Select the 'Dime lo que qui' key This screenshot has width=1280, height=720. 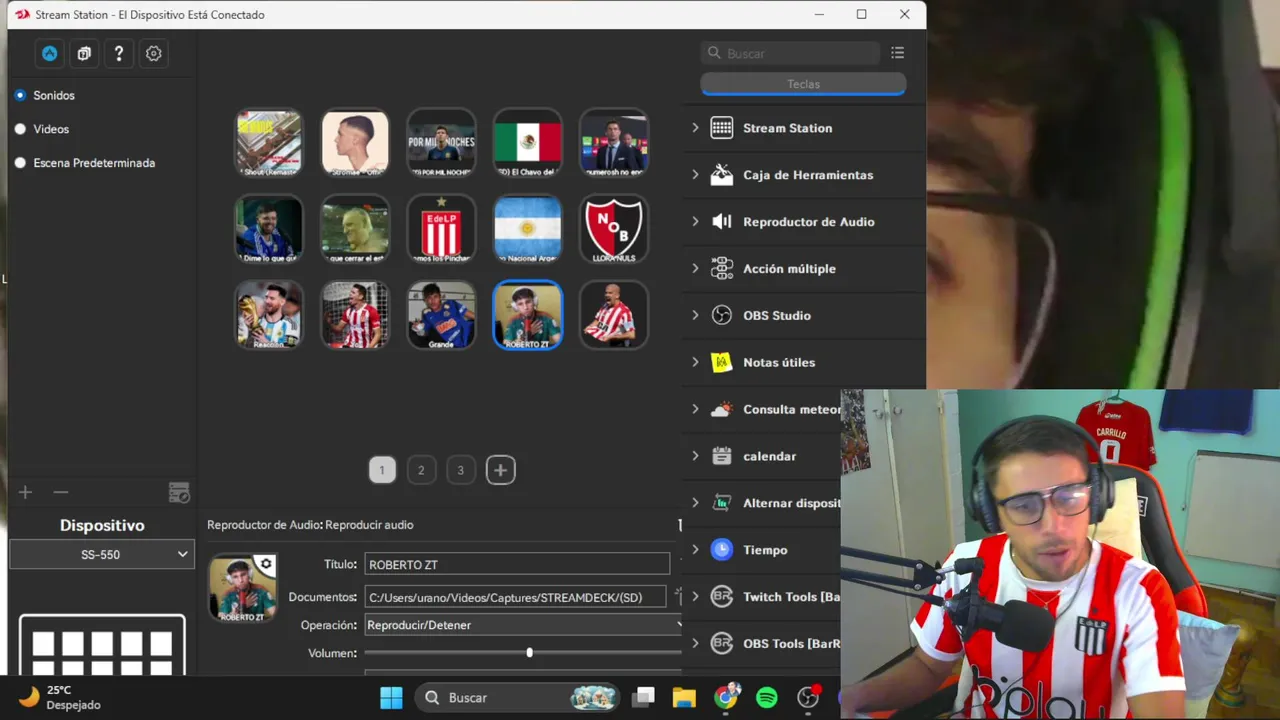[269, 229]
